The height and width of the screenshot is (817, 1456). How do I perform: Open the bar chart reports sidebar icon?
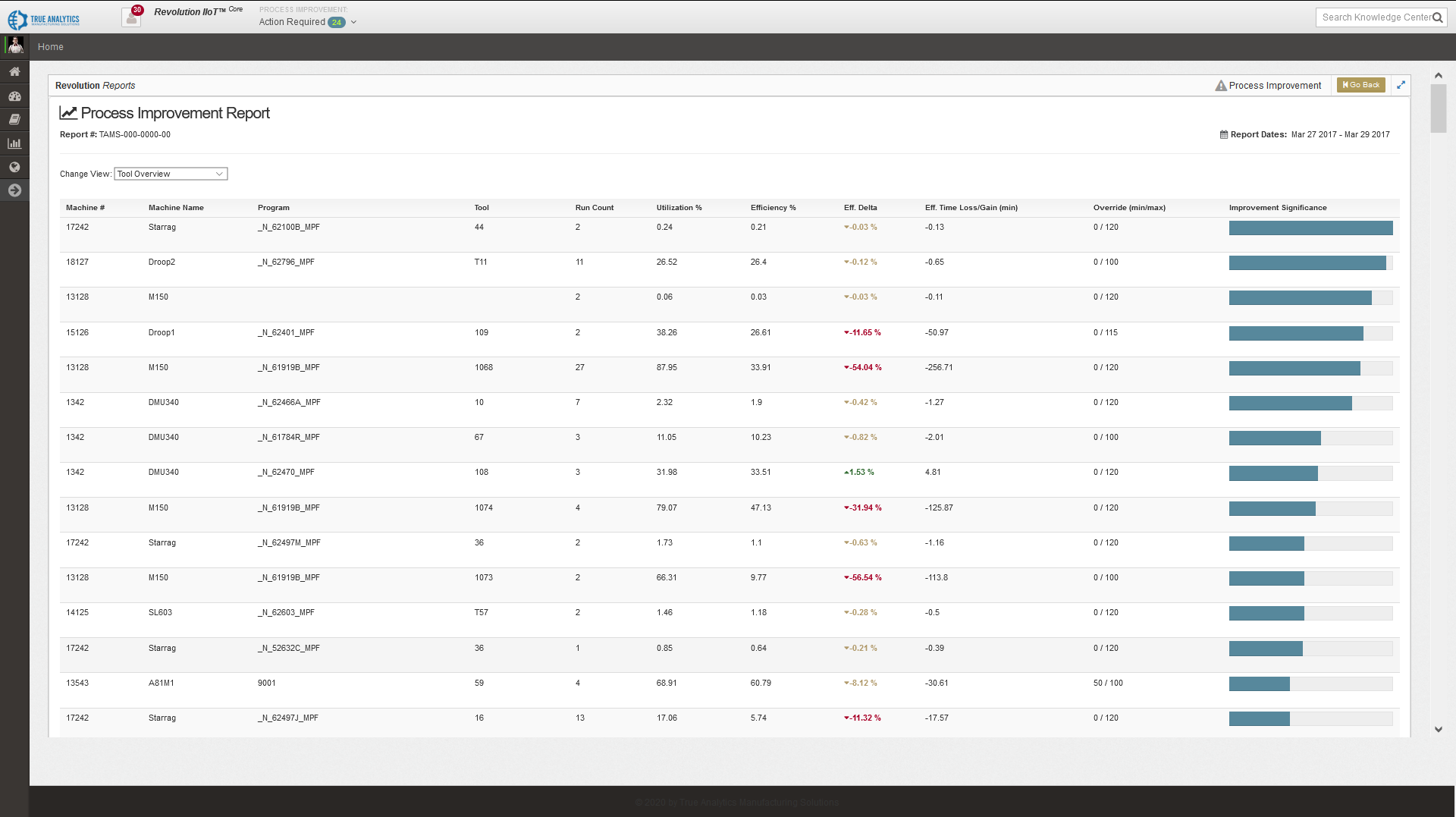pyautogui.click(x=14, y=143)
